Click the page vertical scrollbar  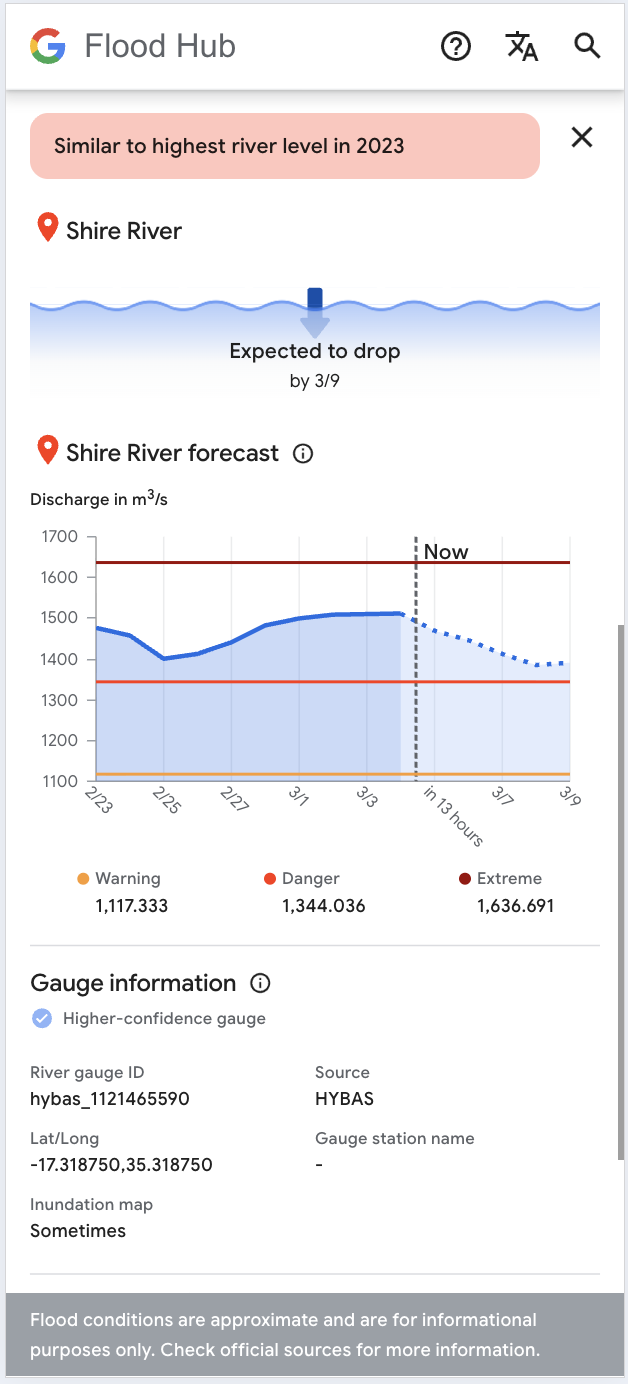click(x=621, y=880)
